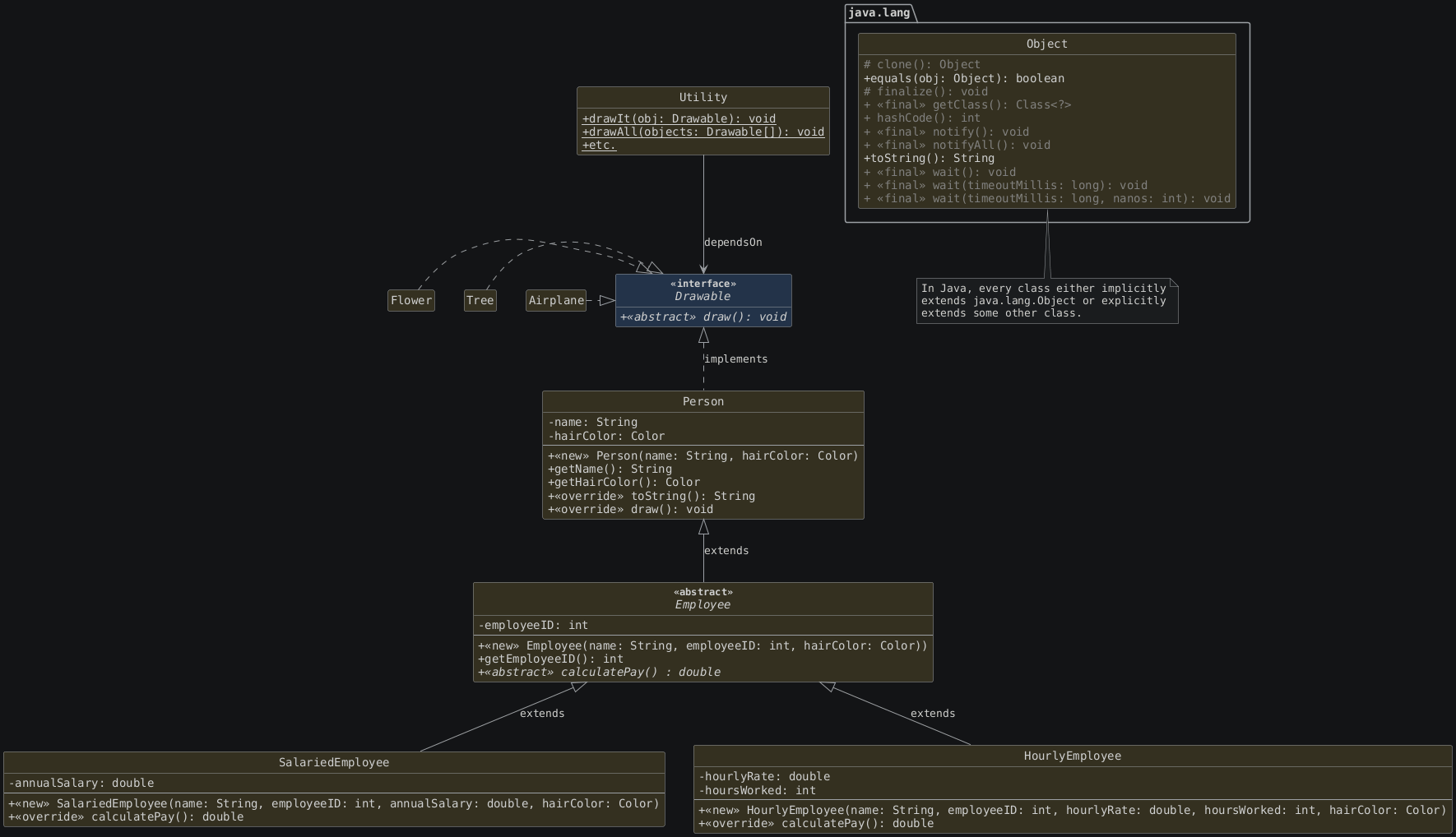Click the implements arrow label
The height and width of the screenshot is (837, 1456).
[736, 359]
